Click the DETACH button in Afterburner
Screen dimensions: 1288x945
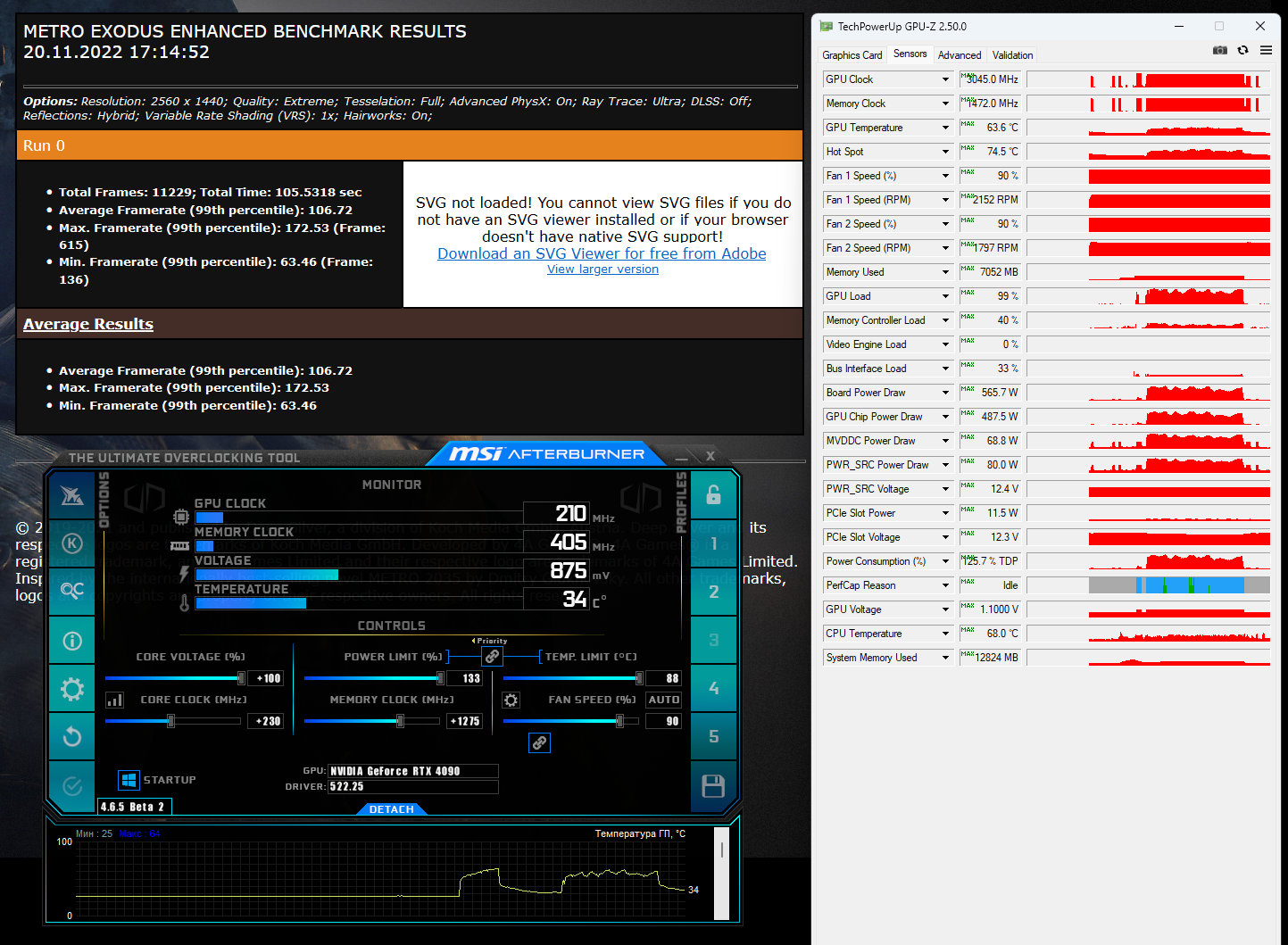pos(392,809)
